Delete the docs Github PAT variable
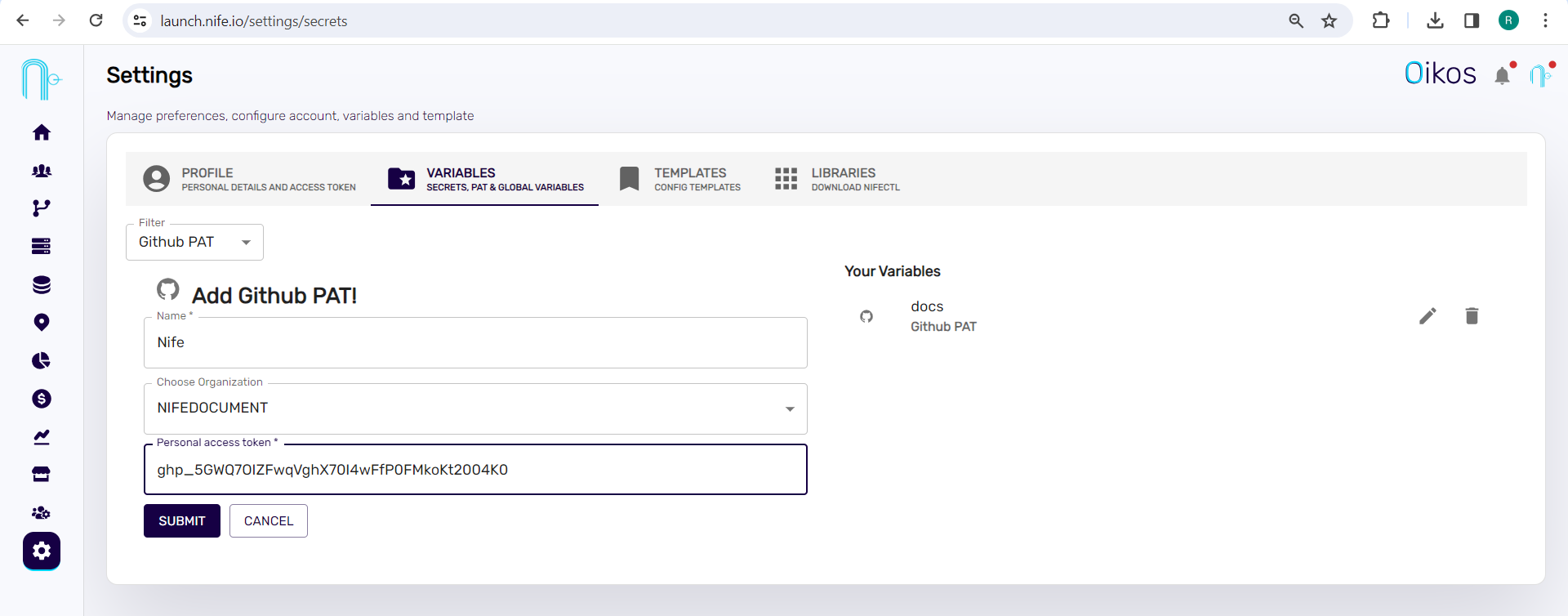The image size is (1568, 616). coord(1472,316)
